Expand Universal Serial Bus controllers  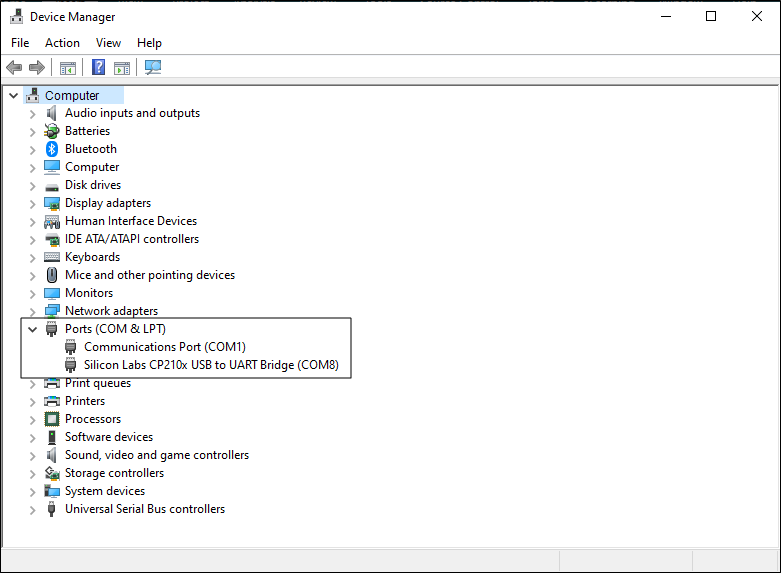33,510
